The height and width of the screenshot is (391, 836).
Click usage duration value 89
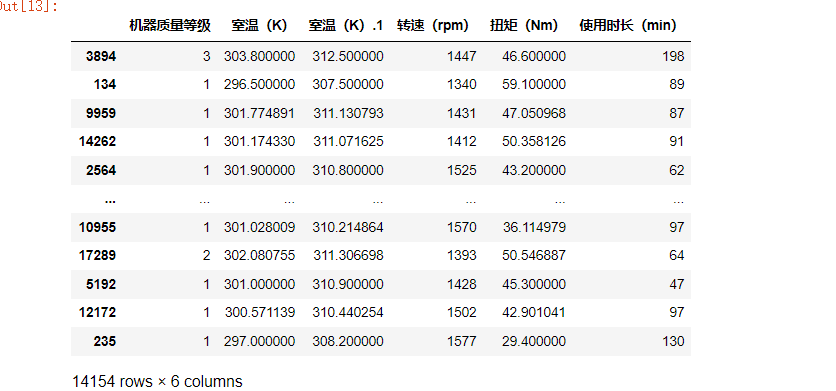677,85
